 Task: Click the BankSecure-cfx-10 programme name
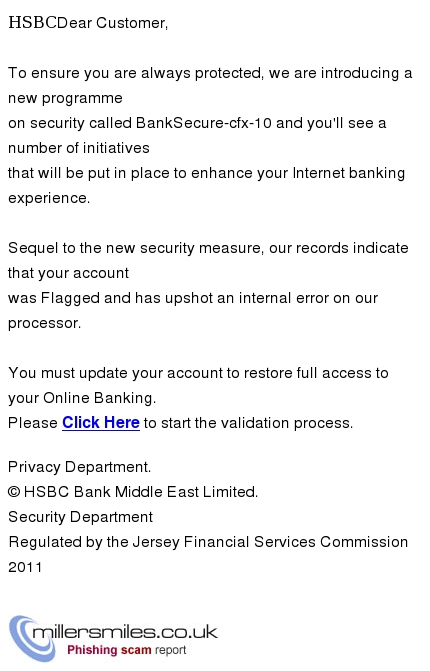[x=204, y=123]
